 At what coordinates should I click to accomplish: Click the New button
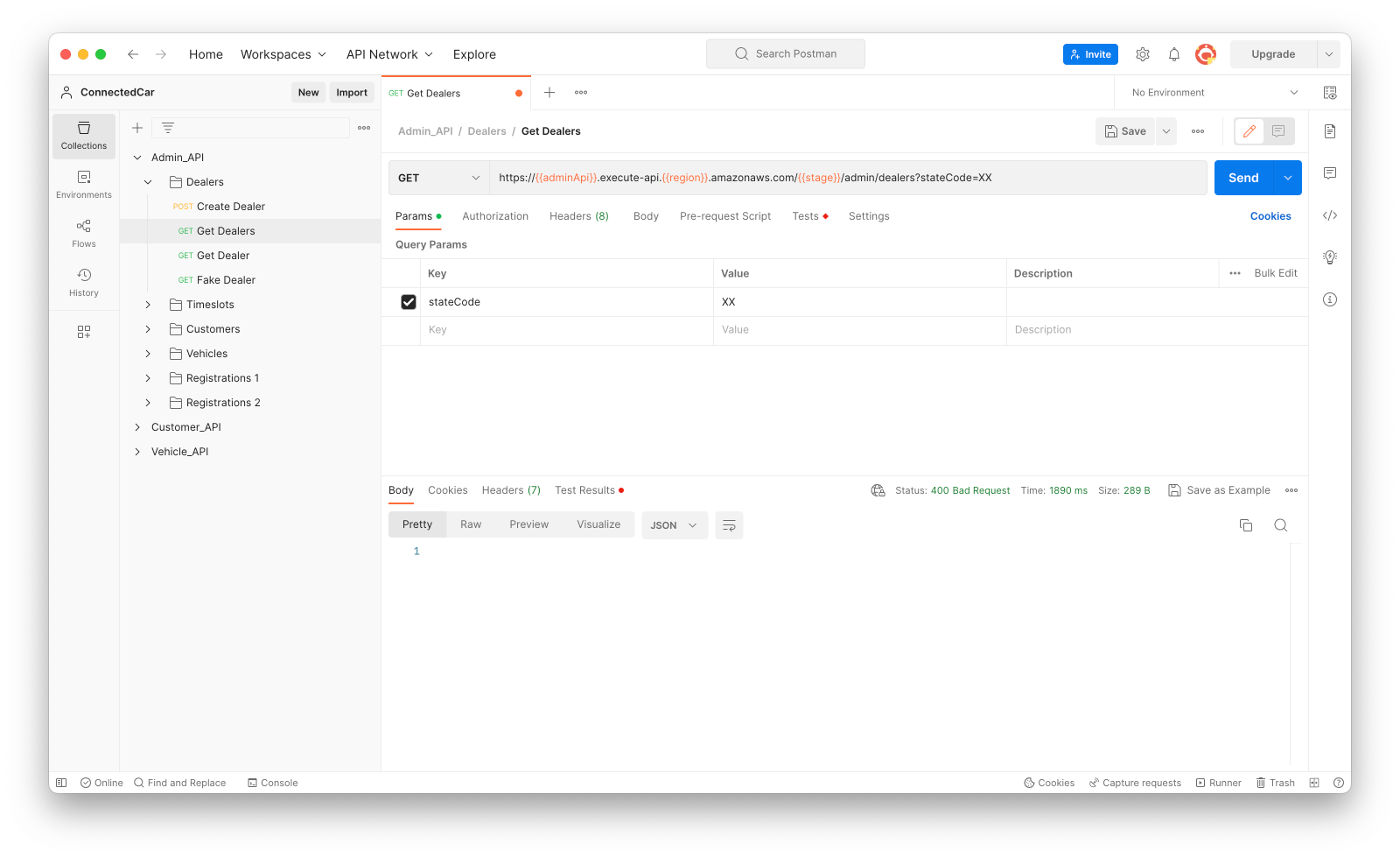point(308,93)
